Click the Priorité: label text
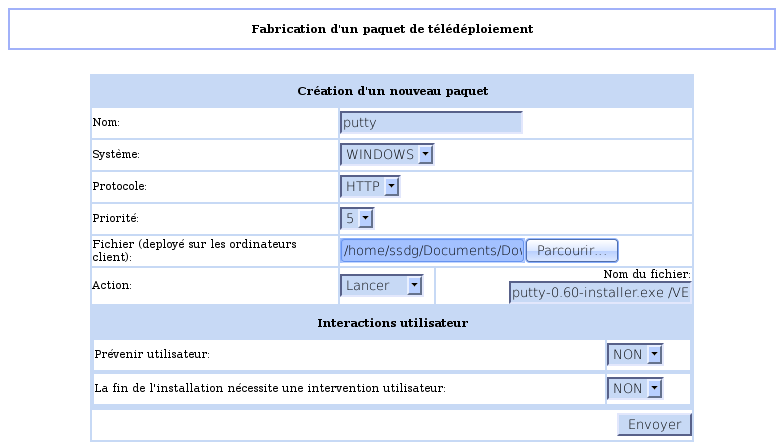 point(115,218)
